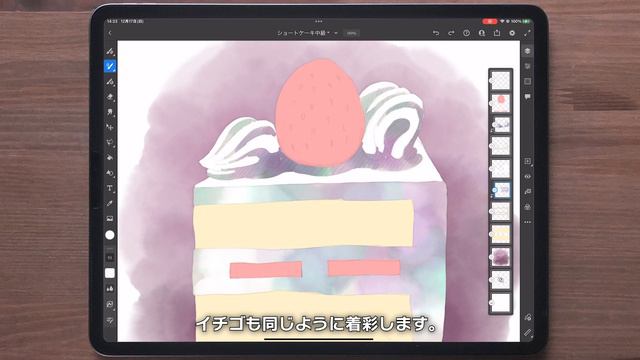Select the Pixel brushes tool

pyautogui.click(x=110, y=51)
